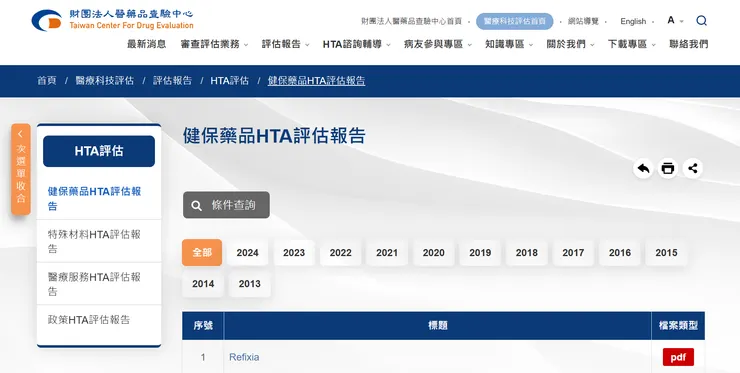Click HTA評估 in the breadcrumb

[229, 81]
